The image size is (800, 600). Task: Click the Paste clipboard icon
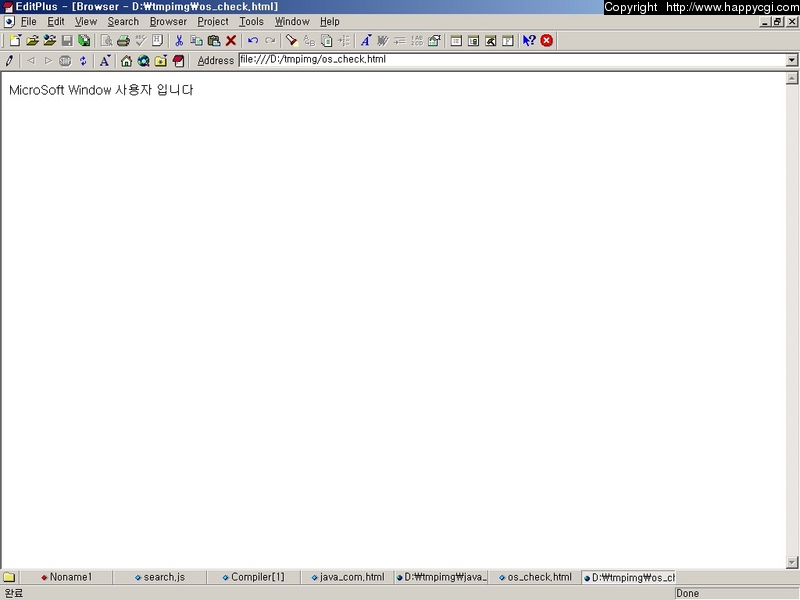(x=214, y=41)
